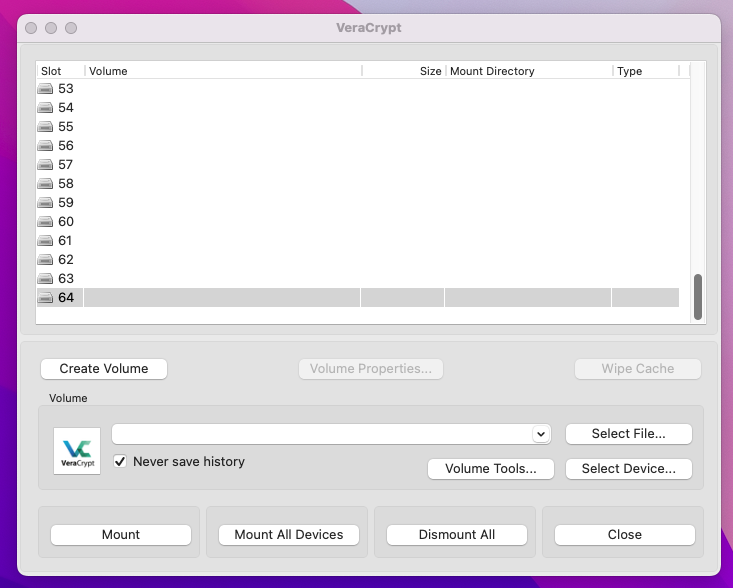Click the highlighted slot 64 drive icon
The width and height of the screenshot is (733, 588).
pos(45,298)
